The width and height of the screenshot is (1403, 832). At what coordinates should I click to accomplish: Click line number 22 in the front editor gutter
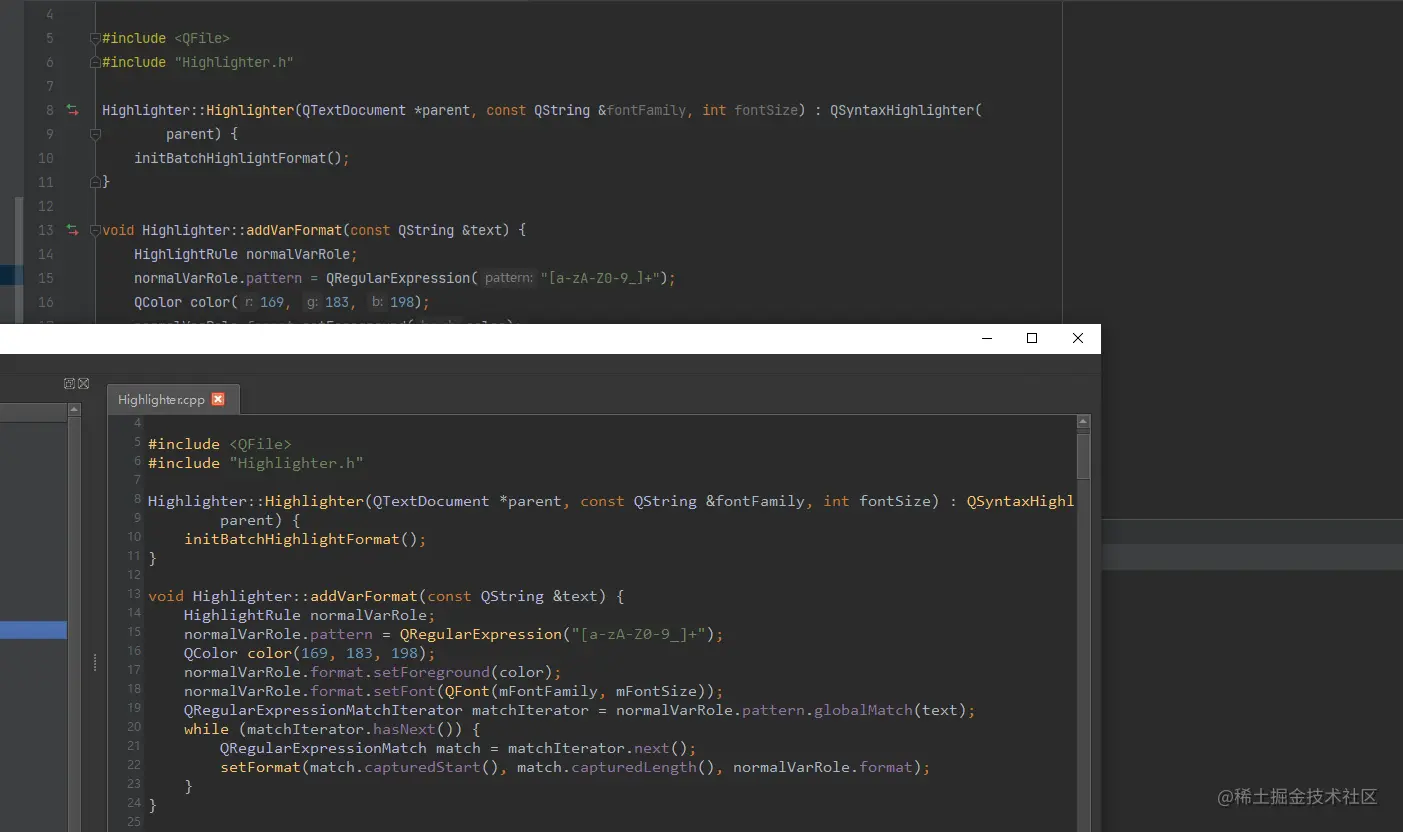coord(134,764)
